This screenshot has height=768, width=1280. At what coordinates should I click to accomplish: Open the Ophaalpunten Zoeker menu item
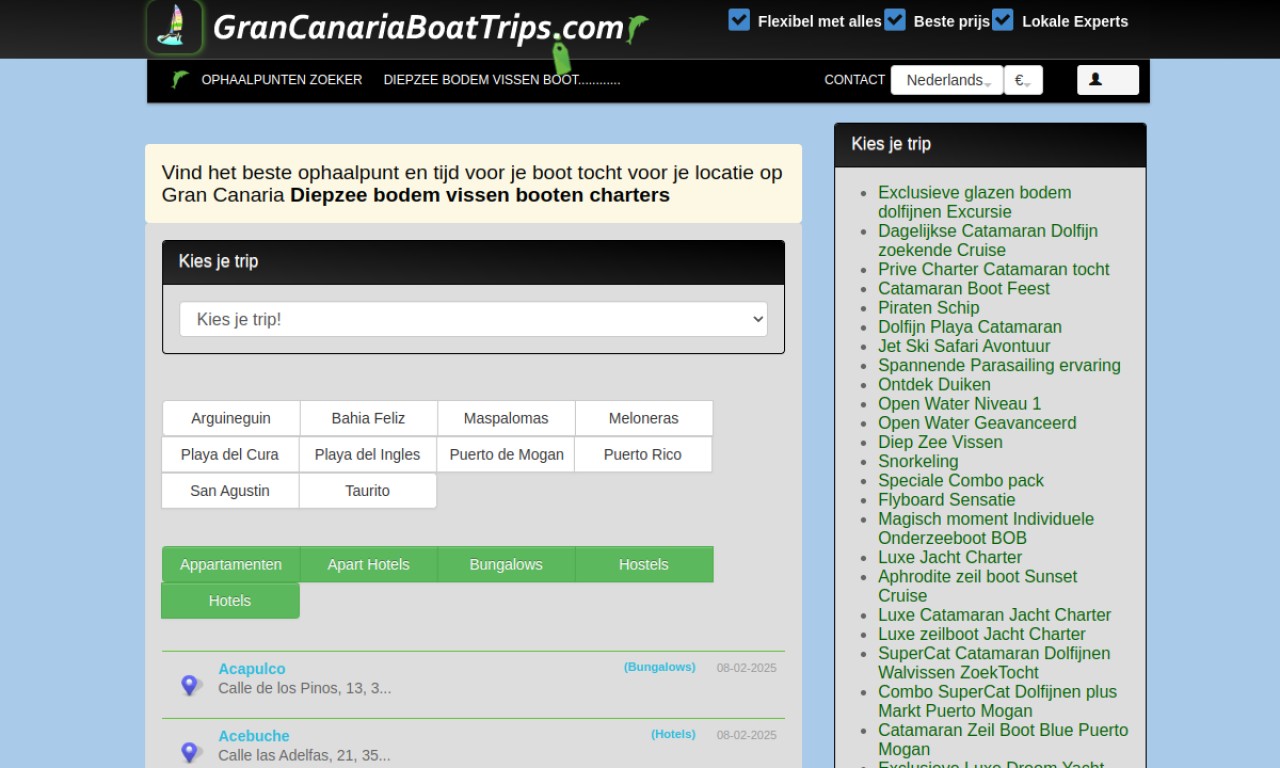tap(282, 80)
